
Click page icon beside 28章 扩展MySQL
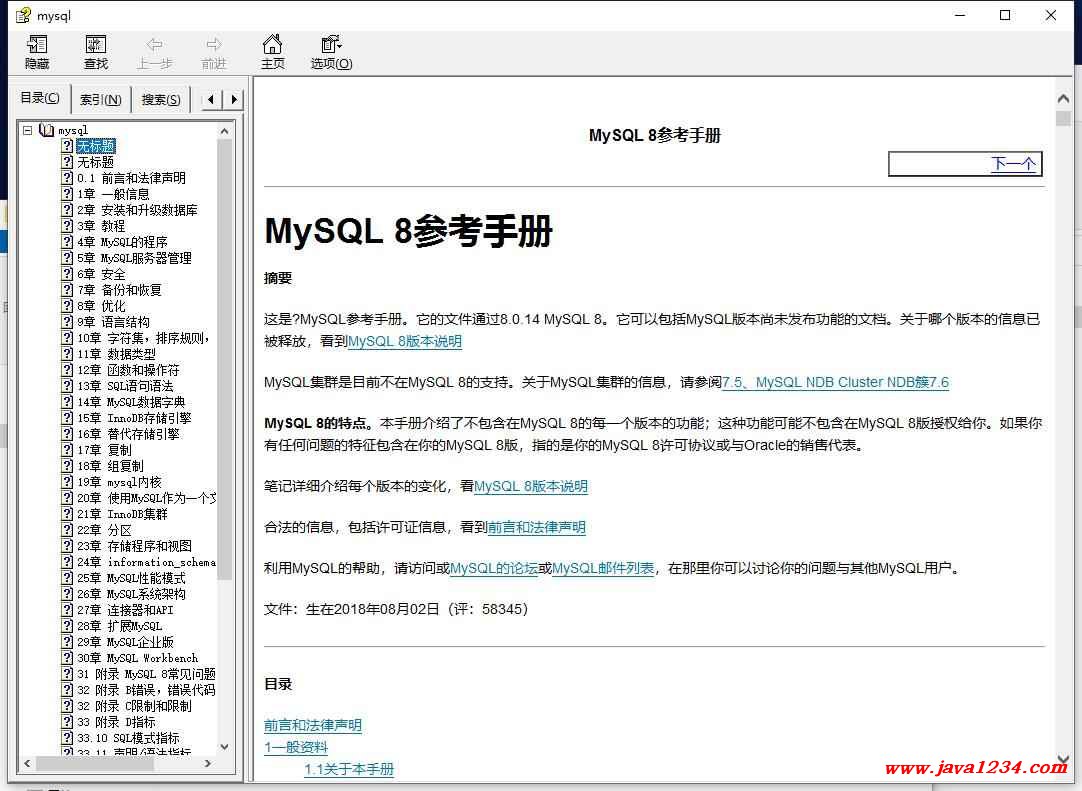tap(67, 626)
